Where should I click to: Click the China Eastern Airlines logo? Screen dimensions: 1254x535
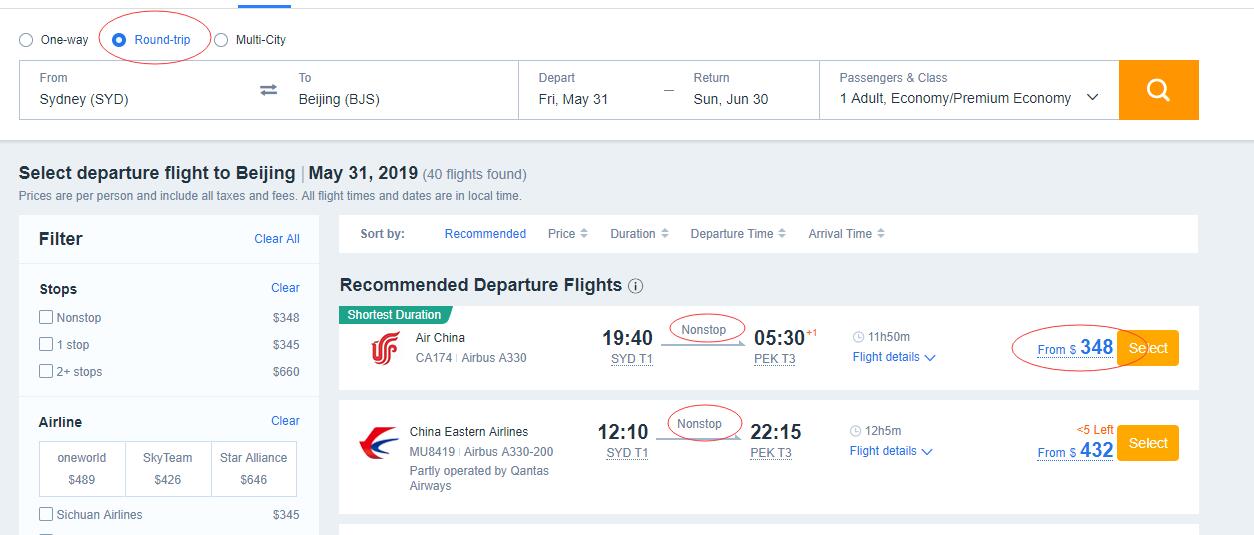coord(379,443)
